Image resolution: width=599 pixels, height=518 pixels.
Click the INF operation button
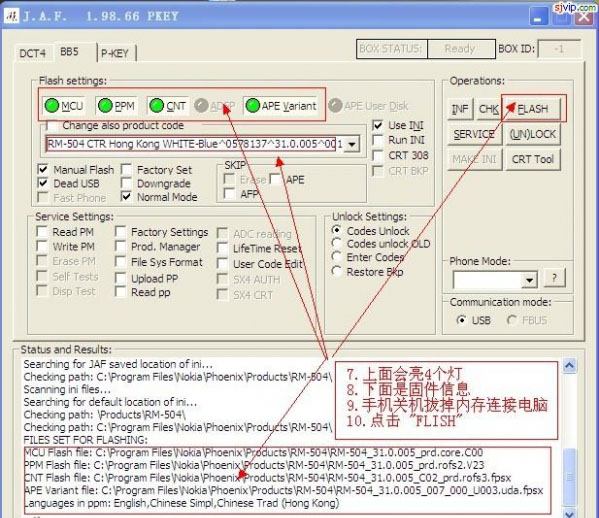click(460, 109)
